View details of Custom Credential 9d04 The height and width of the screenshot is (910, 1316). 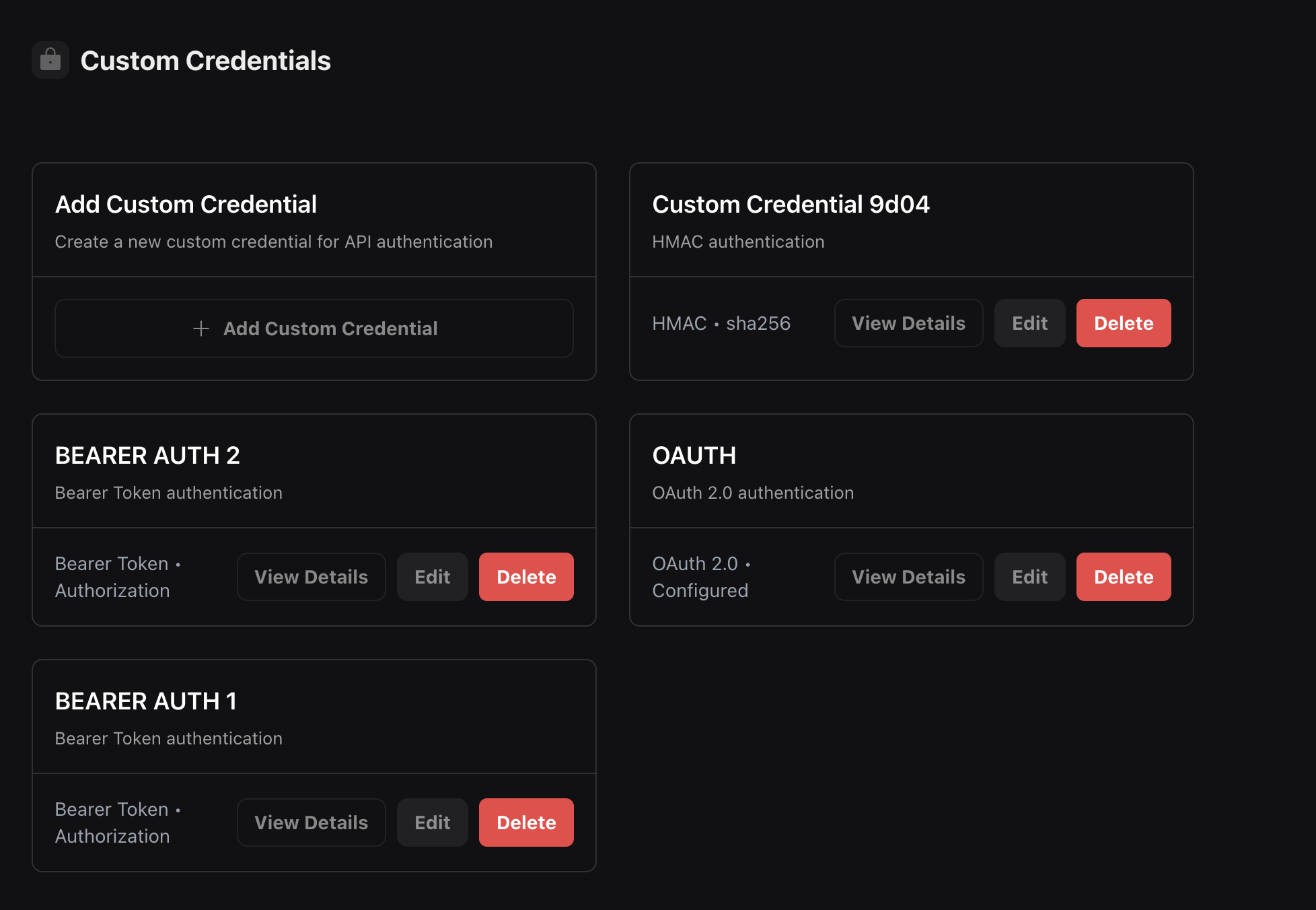(908, 323)
